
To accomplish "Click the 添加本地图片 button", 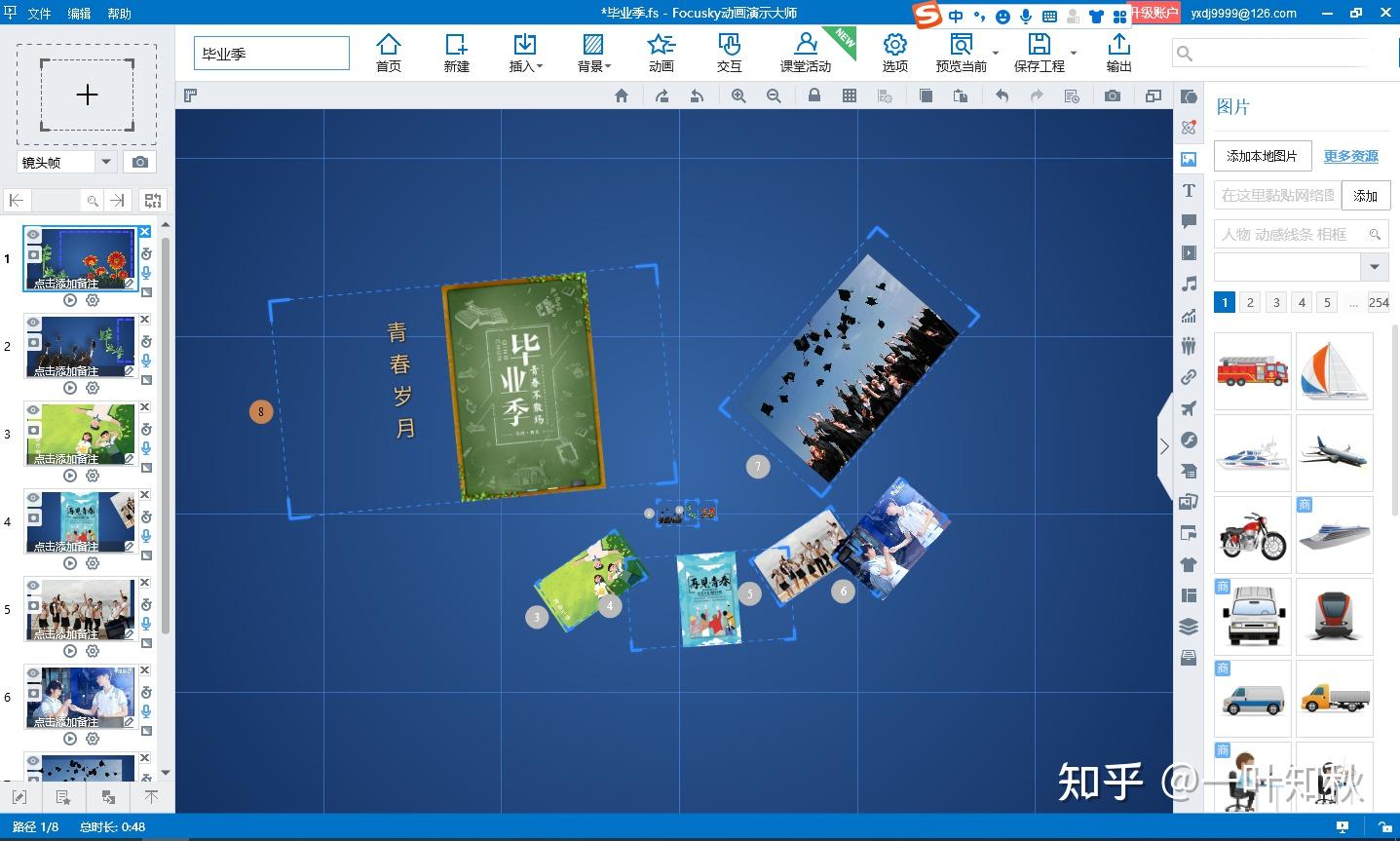I will coord(1262,156).
